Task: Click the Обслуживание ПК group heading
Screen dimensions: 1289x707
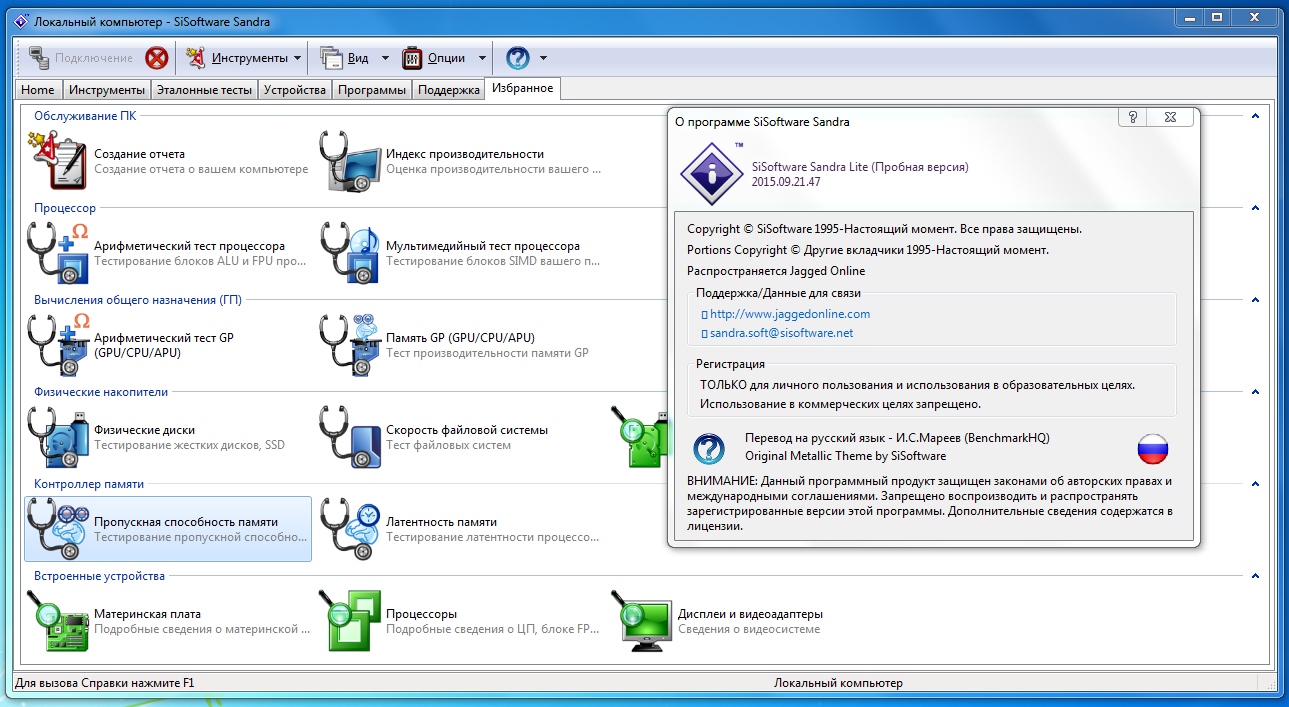Action: coord(85,116)
